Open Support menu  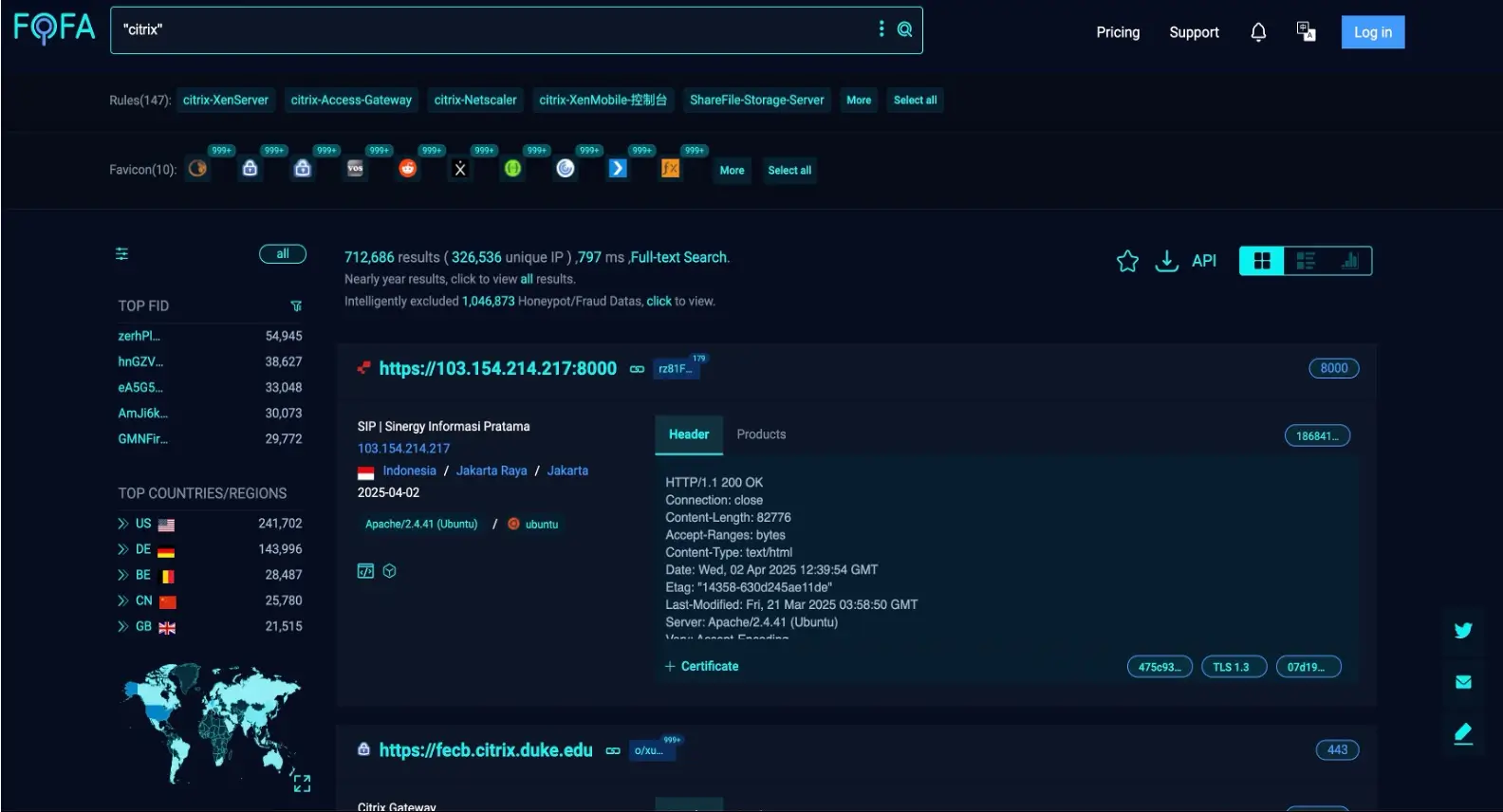[x=1194, y=32]
